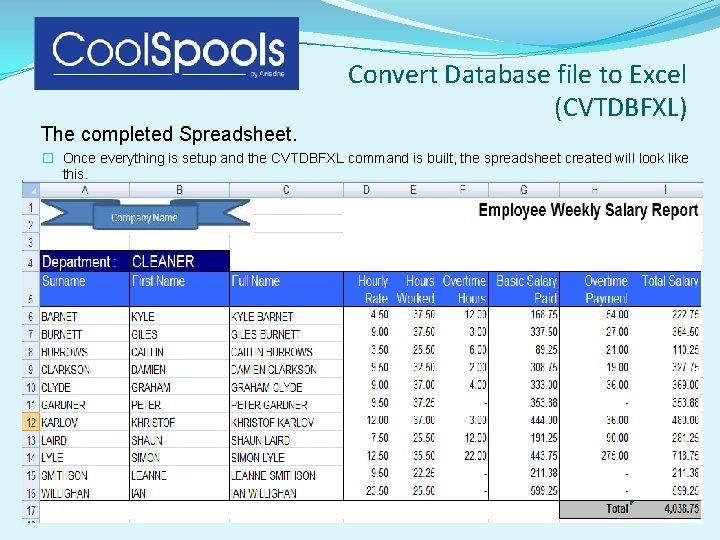Viewport: 720px width, 540px height.
Task: Select the 337.50 basic salary cell
Action: [x=524, y=332]
